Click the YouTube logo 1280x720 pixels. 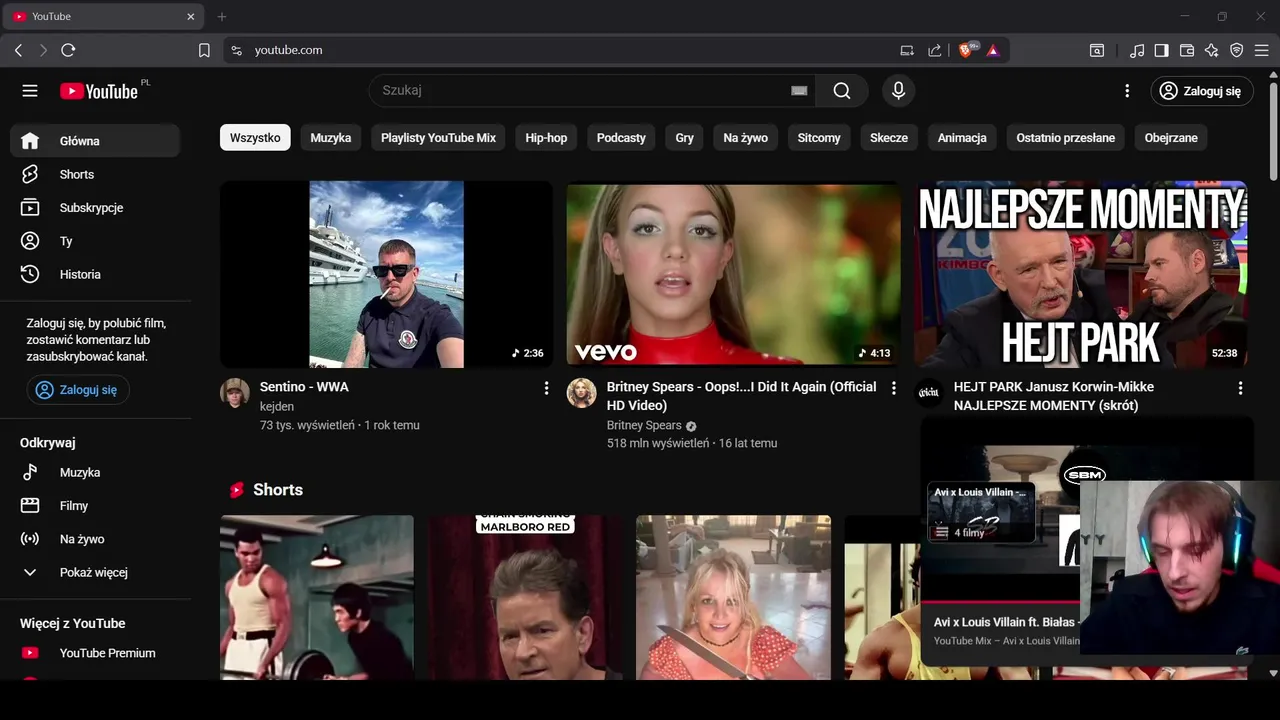99,91
